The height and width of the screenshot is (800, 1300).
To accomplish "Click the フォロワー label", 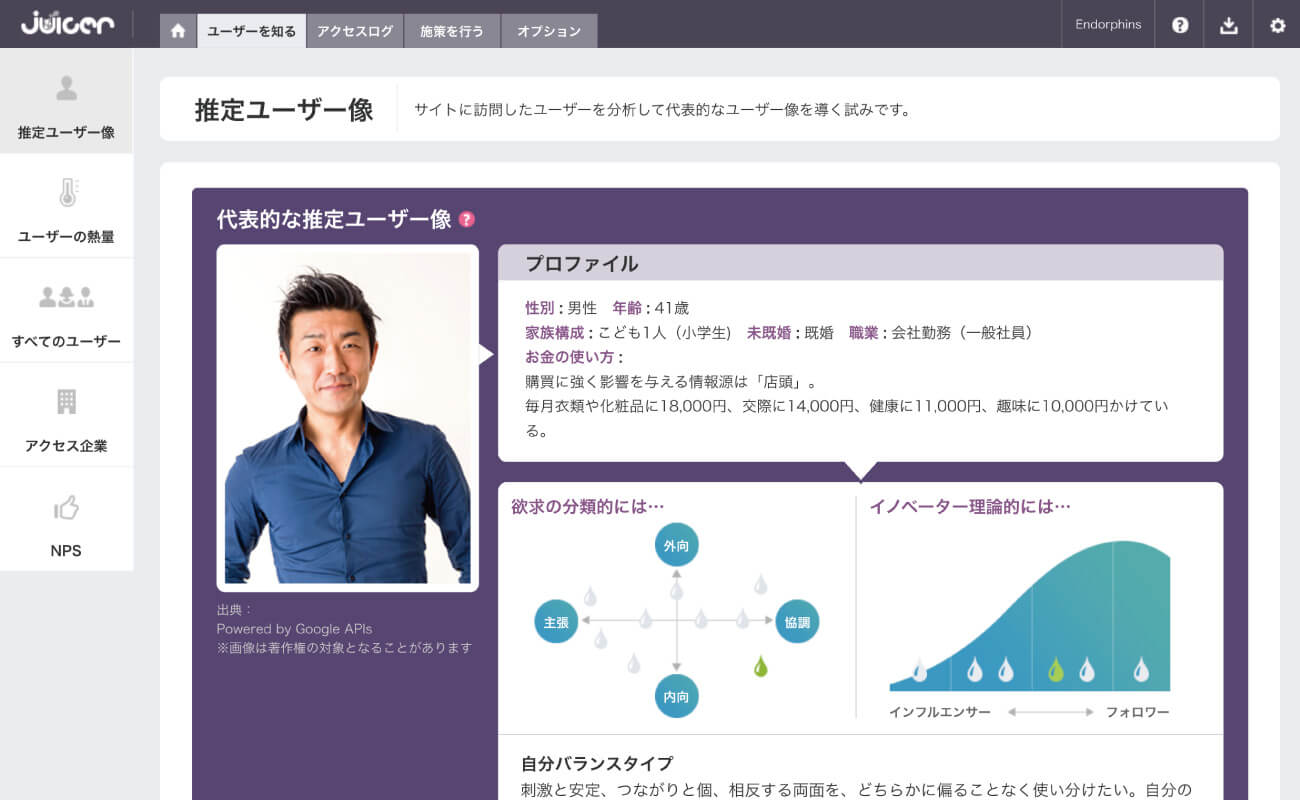I will click(x=1137, y=712).
